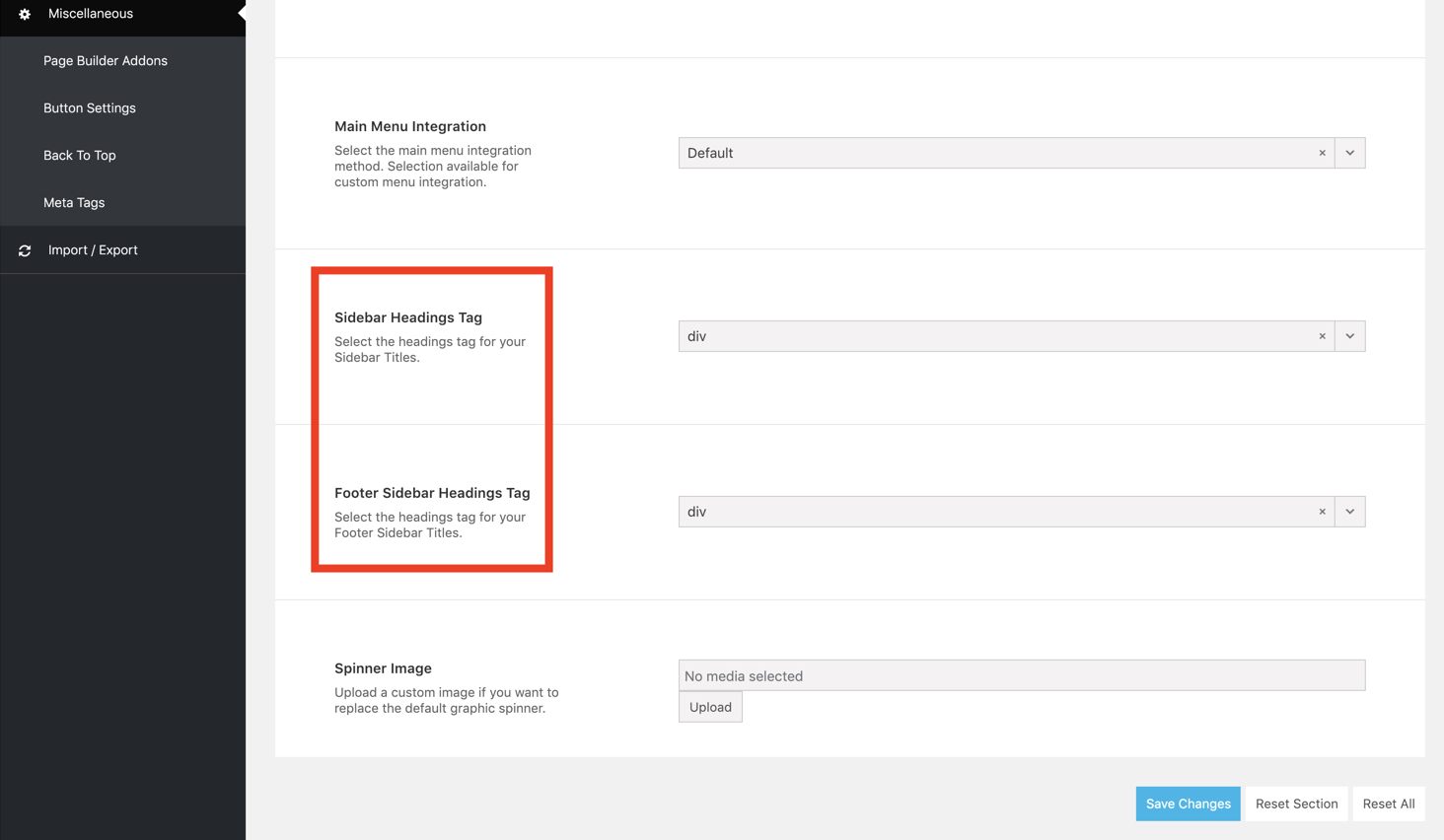This screenshot has width=1444, height=840.
Task: Expand Footer Sidebar Headings Tag dropdown arrow
Action: 1350,512
